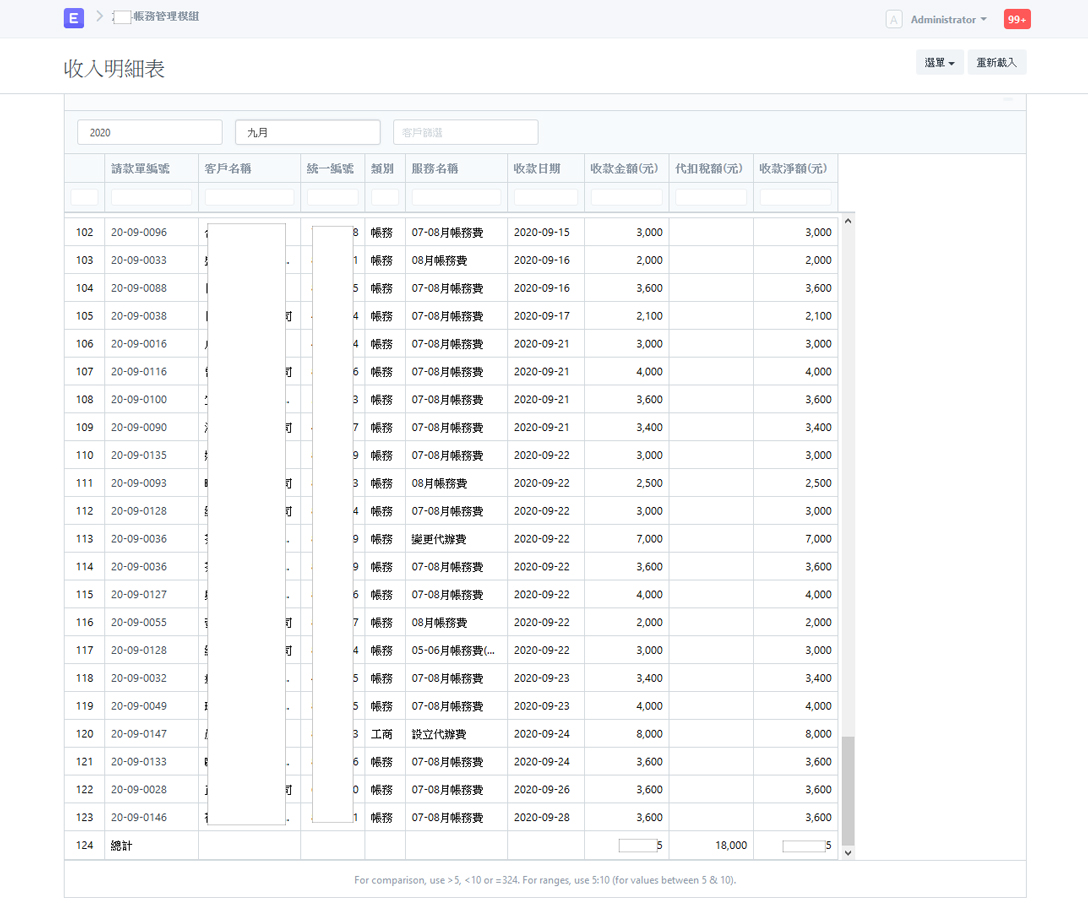Focus the 2020 year filter field
Viewport: 1088px width, 911px height.
click(x=149, y=132)
